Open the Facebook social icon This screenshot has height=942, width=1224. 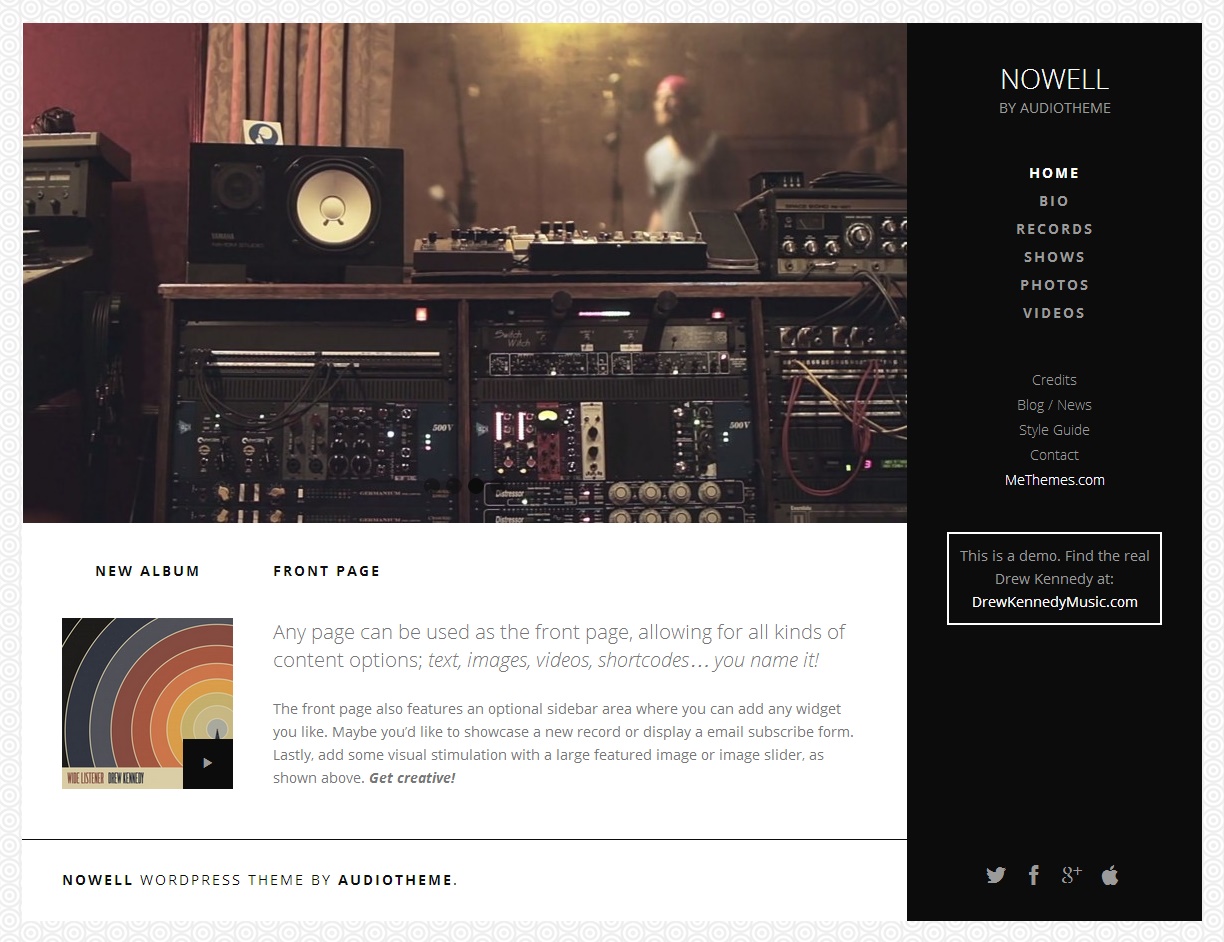tap(1033, 875)
